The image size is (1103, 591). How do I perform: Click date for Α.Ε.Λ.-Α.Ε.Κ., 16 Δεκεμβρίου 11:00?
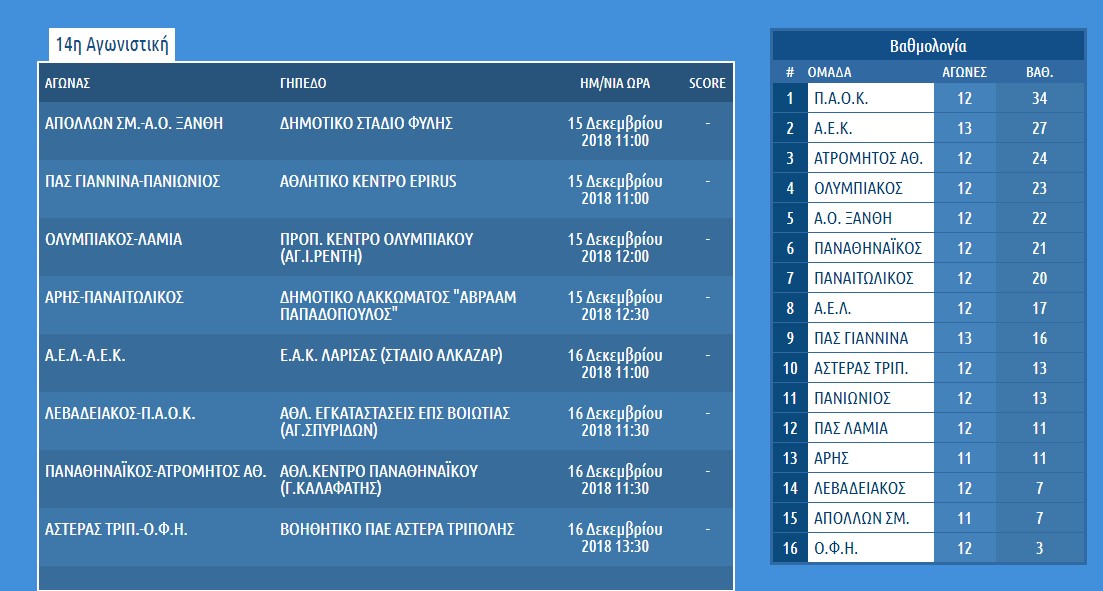pyautogui.click(x=615, y=364)
